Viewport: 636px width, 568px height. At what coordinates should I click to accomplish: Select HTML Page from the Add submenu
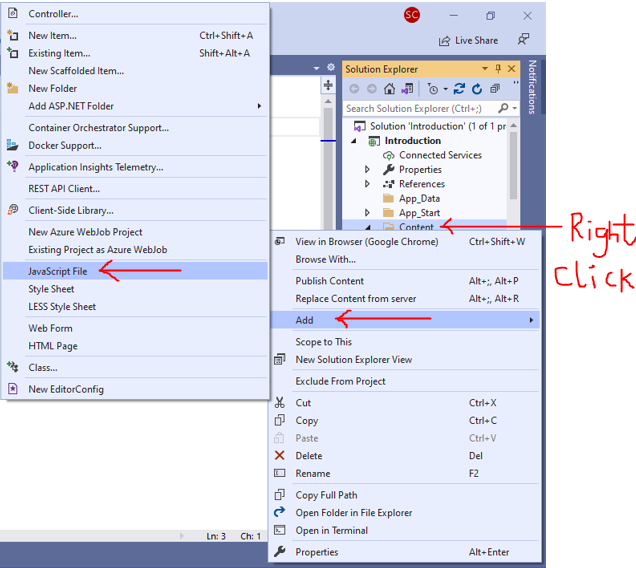(x=135, y=346)
